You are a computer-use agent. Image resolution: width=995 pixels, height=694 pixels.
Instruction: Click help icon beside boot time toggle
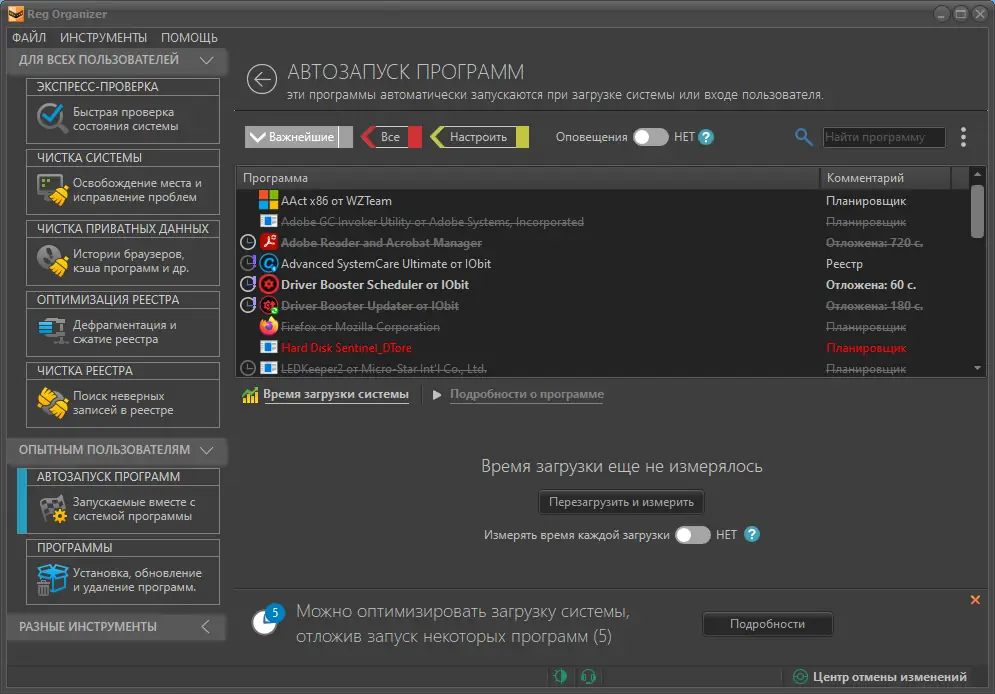(x=752, y=535)
